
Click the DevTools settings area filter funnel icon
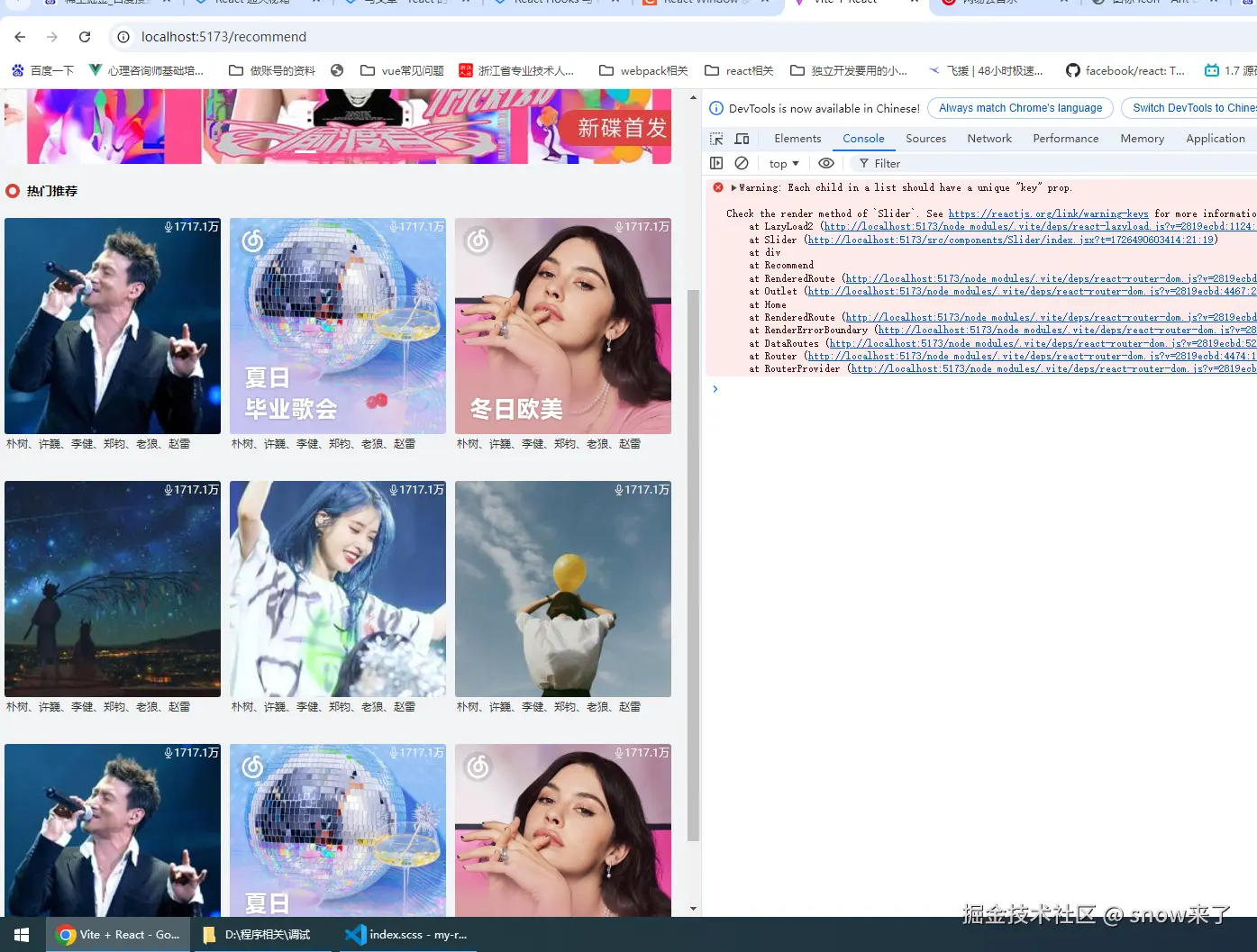(x=865, y=163)
